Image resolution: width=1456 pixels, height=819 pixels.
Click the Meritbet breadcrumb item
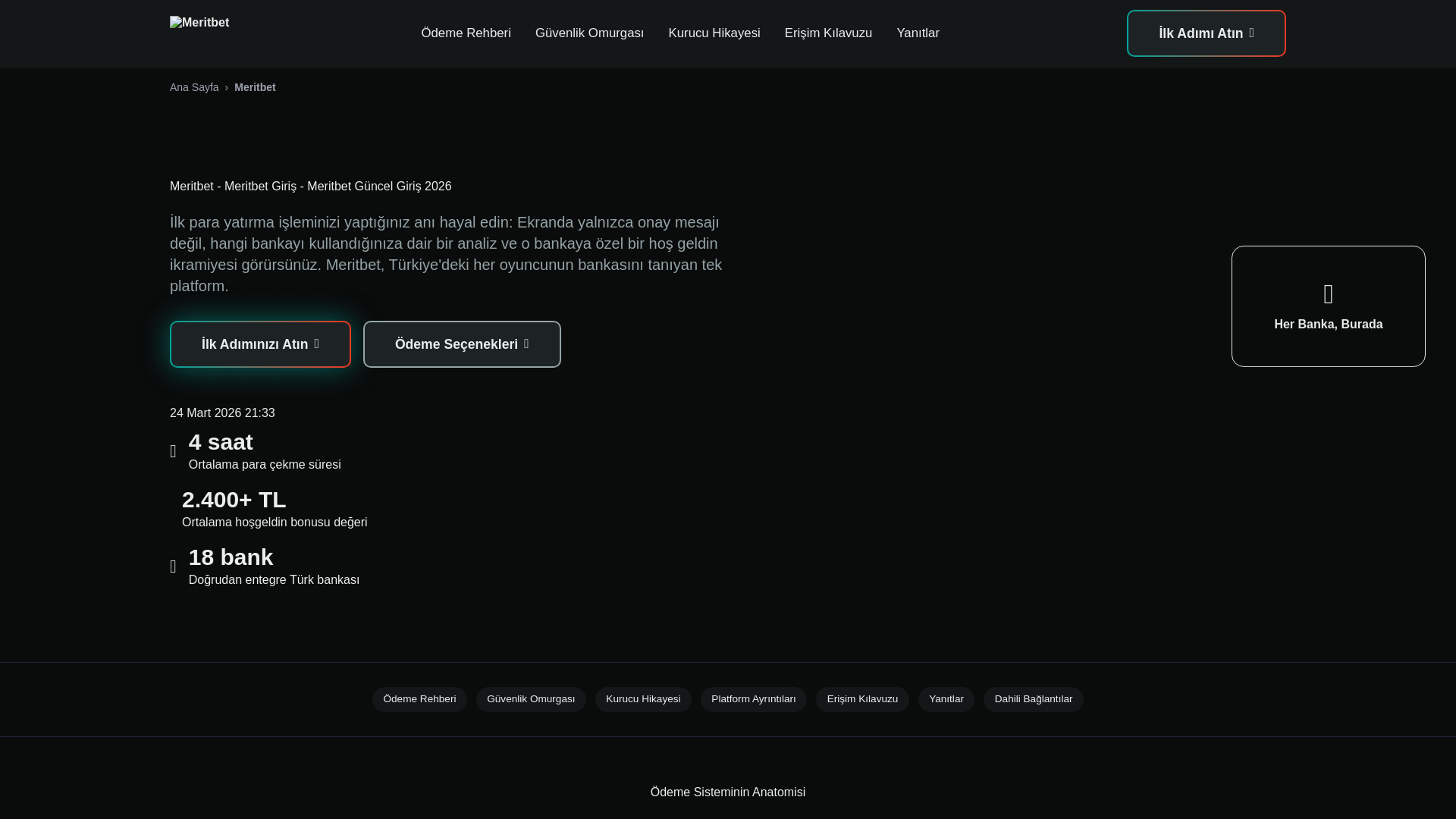coord(255,87)
